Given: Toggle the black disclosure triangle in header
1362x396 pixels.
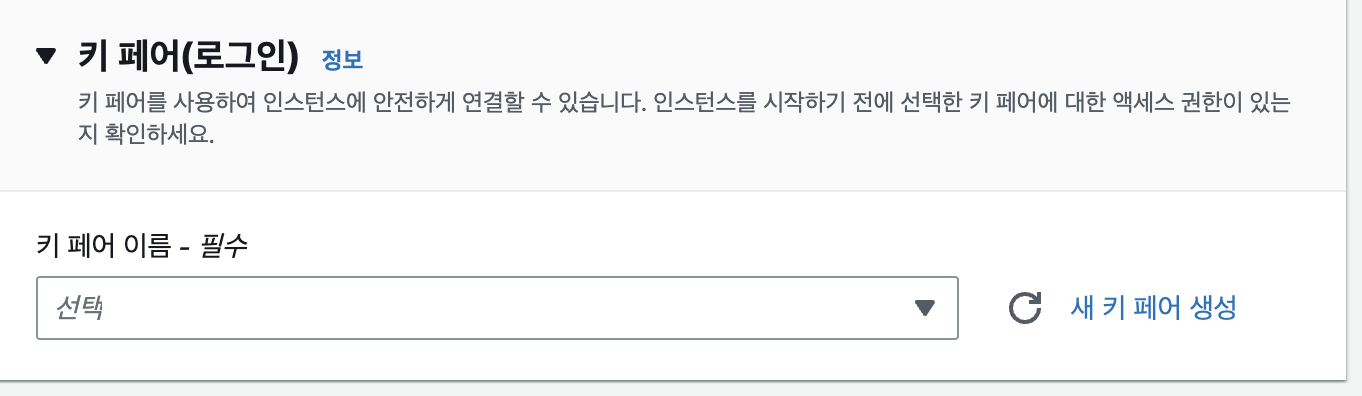Looking at the screenshot, I should tap(47, 57).
